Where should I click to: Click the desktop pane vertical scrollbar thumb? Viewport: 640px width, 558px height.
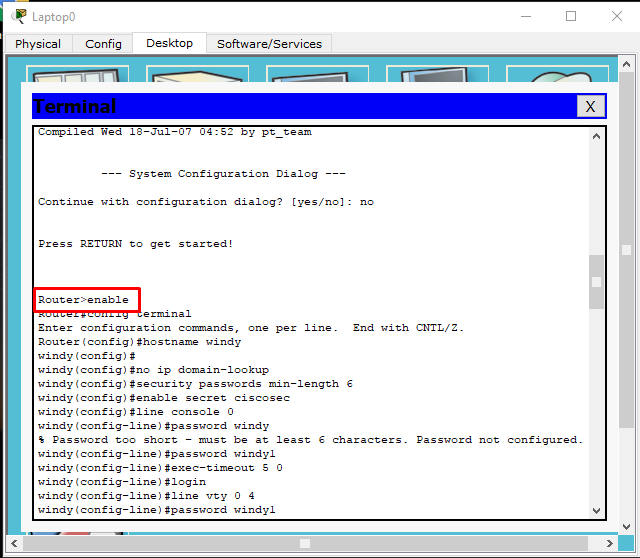coord(627,250)
